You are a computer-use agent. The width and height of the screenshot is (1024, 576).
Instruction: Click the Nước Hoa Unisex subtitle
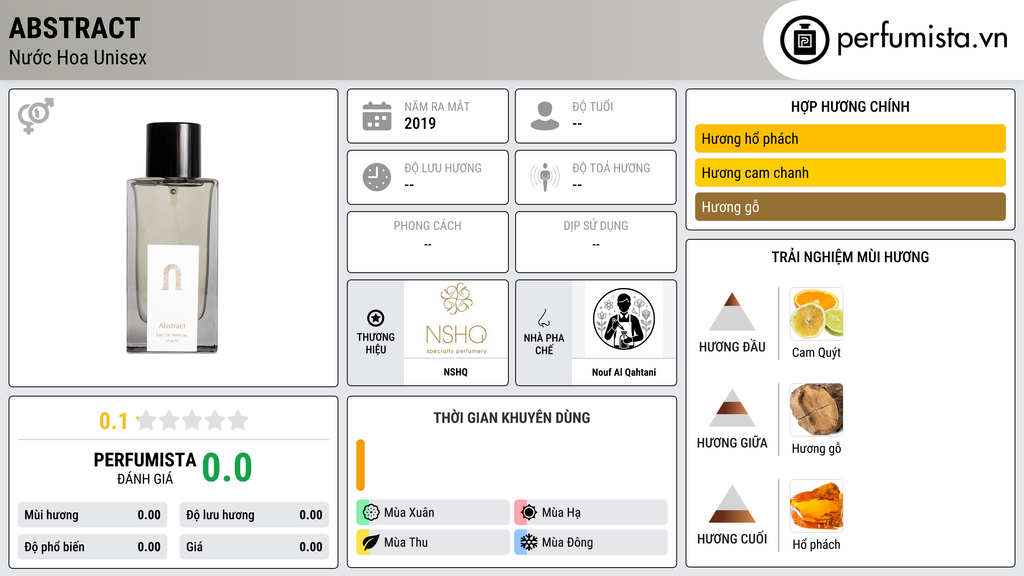click(x=78, y=57)
